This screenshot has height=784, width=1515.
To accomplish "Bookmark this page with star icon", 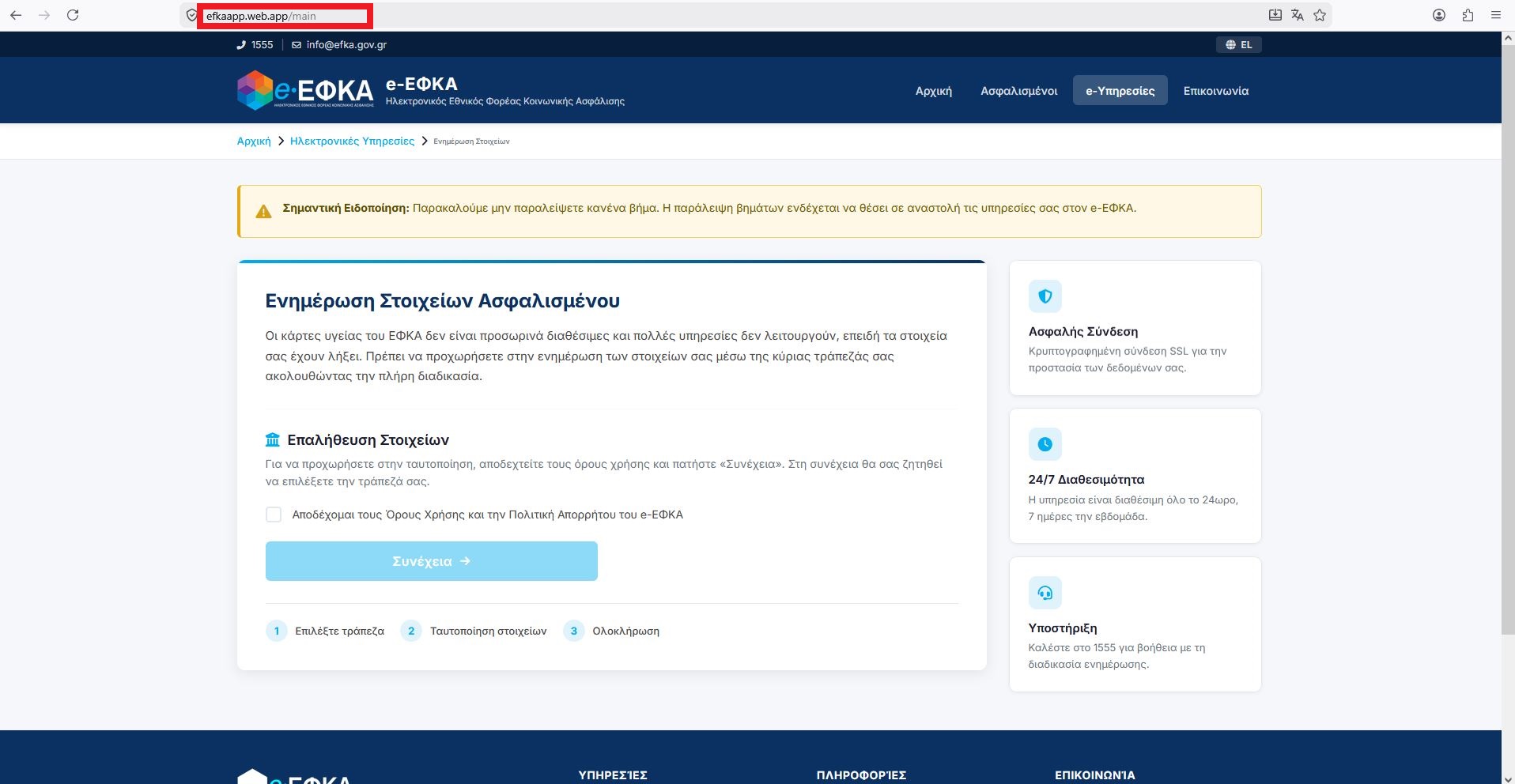I will coord(1320,15).
